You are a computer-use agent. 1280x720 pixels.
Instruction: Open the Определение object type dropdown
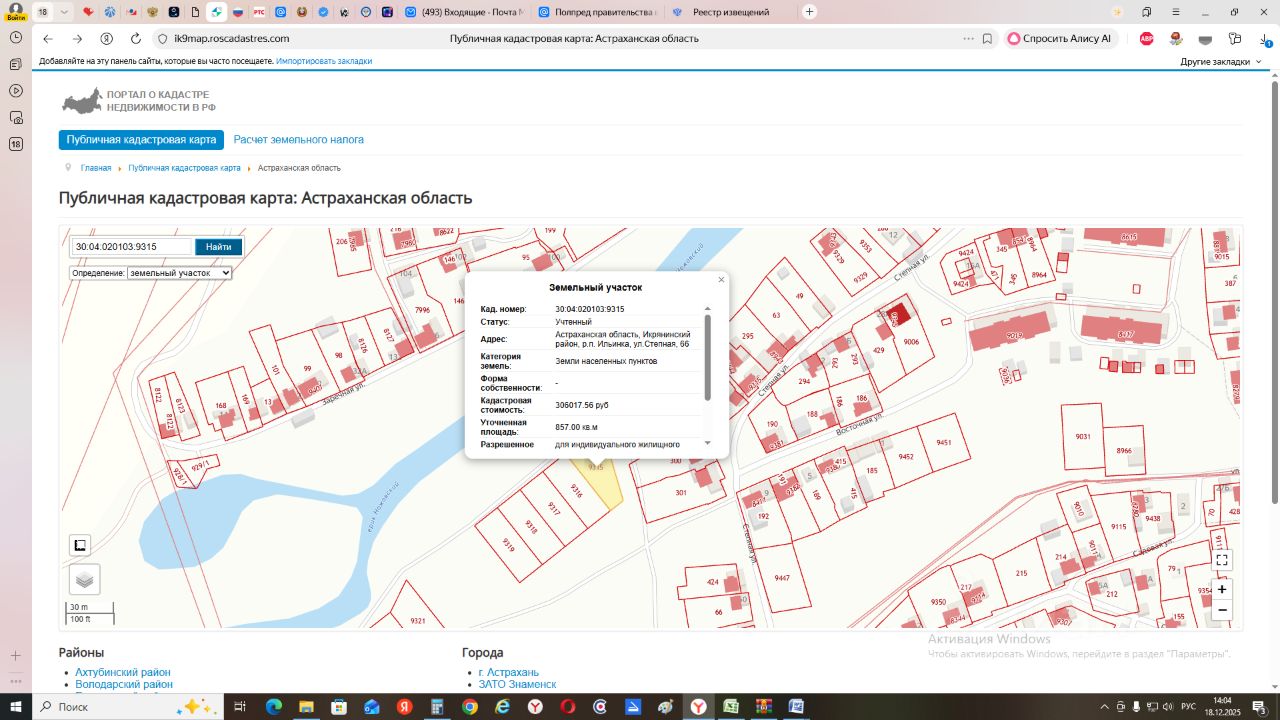(179, 273)
